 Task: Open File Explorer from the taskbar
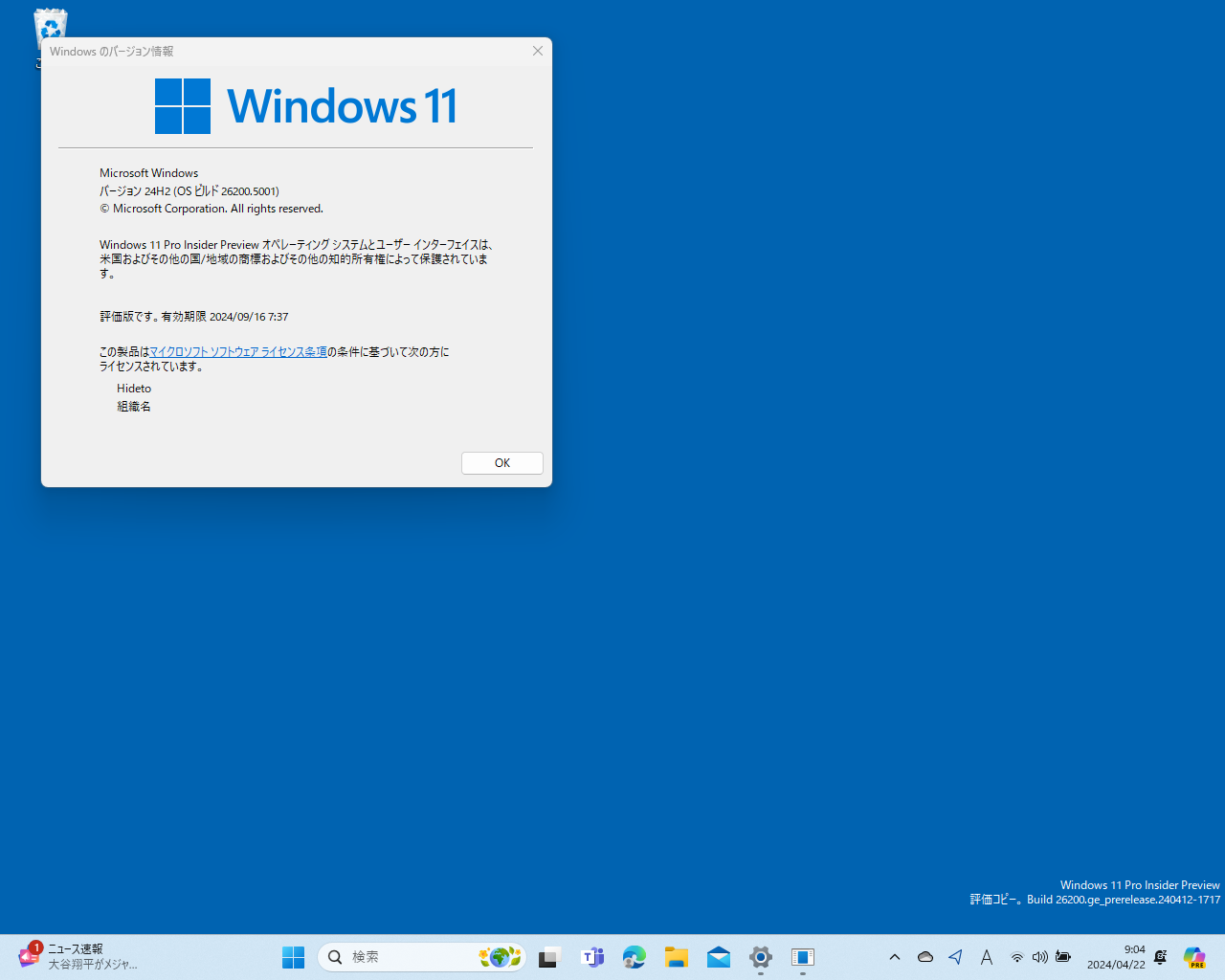click(x=677, y=956)
